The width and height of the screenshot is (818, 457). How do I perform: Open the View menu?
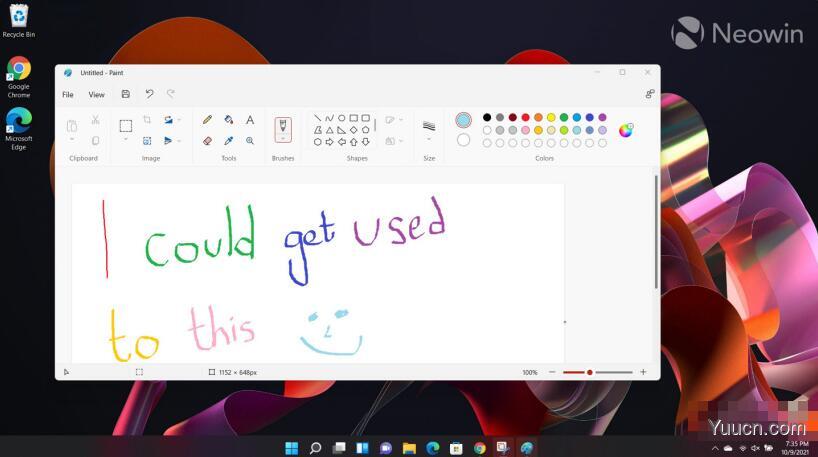(x=97, y=94)
